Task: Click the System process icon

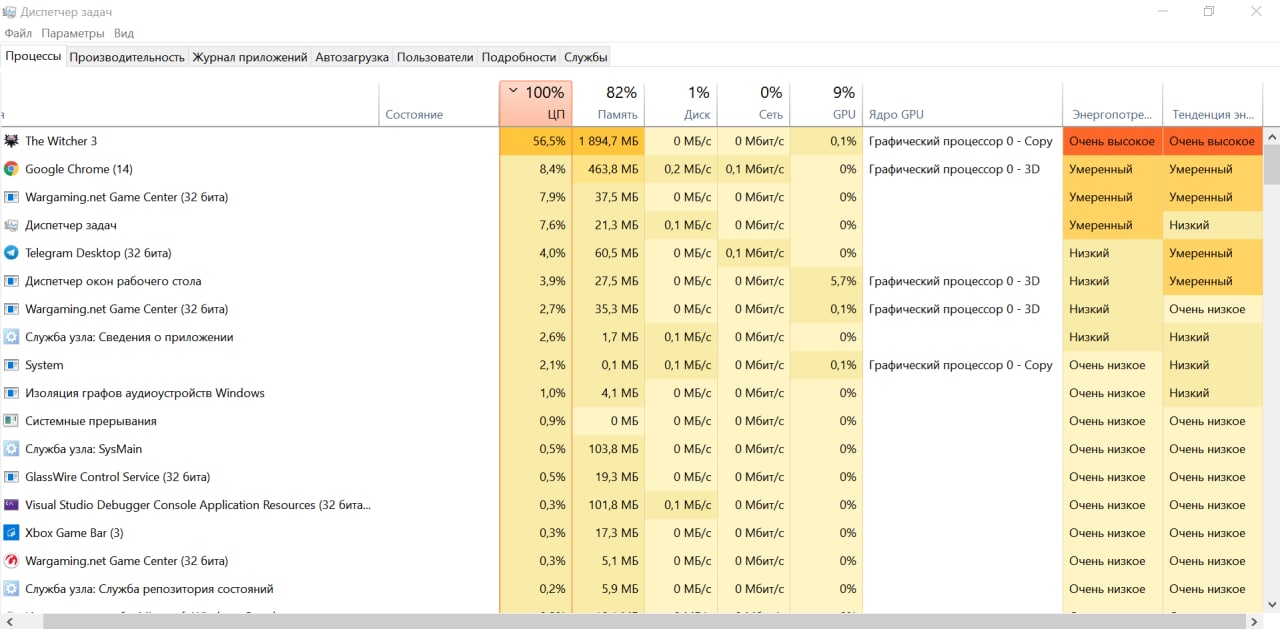Action: 11,365
